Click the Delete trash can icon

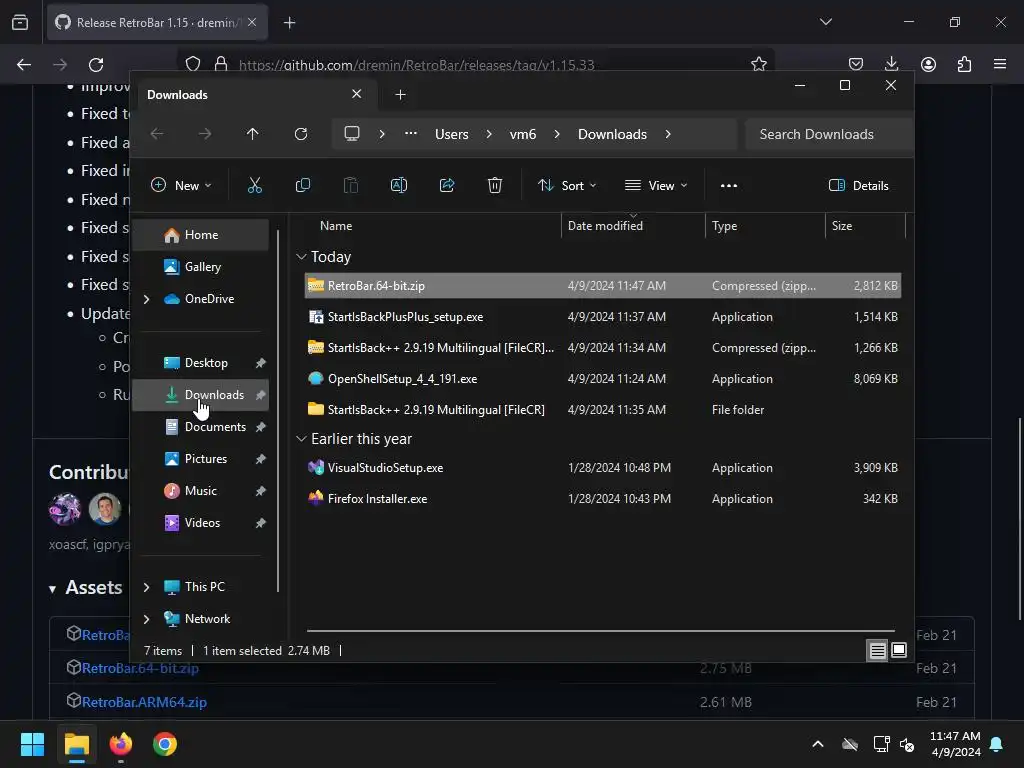pos(495,185)
